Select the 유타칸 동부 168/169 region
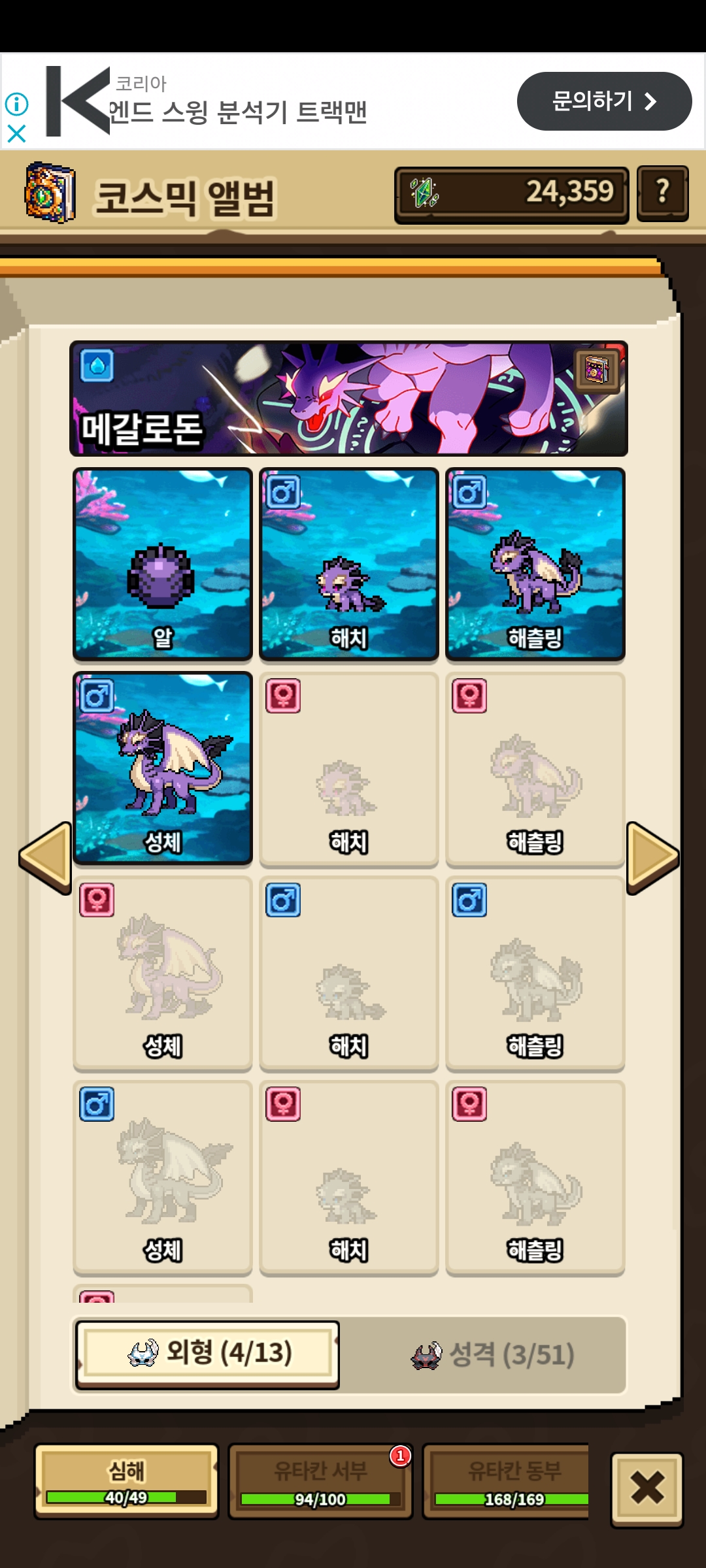 [507, 1481]
